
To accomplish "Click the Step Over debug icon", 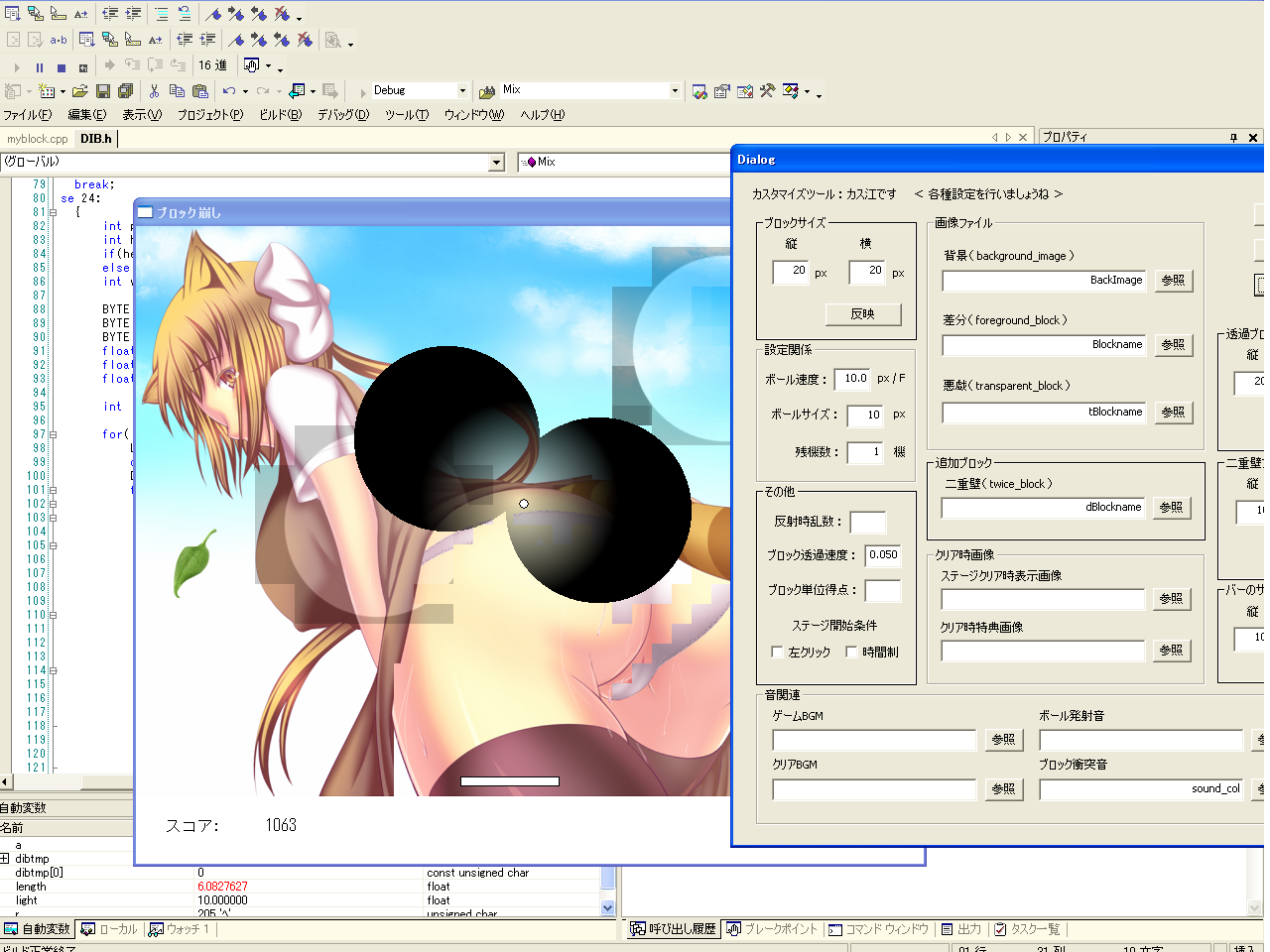I will [x=155, y=65].
